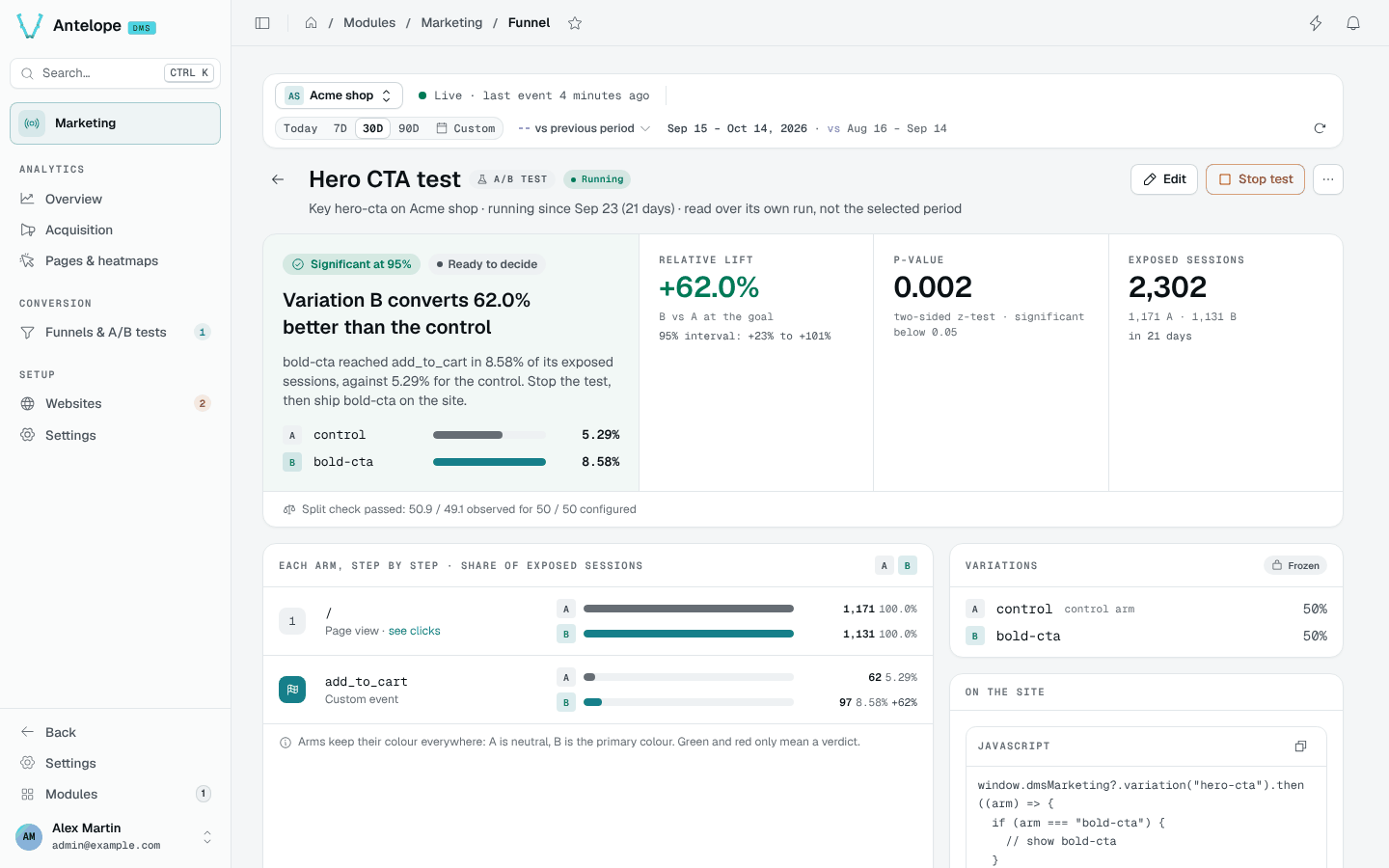Image resolution: width=1389 pixels, height=868 pixels.
Task: Expand the Alex Martin account menu
Action: point(115,836)
